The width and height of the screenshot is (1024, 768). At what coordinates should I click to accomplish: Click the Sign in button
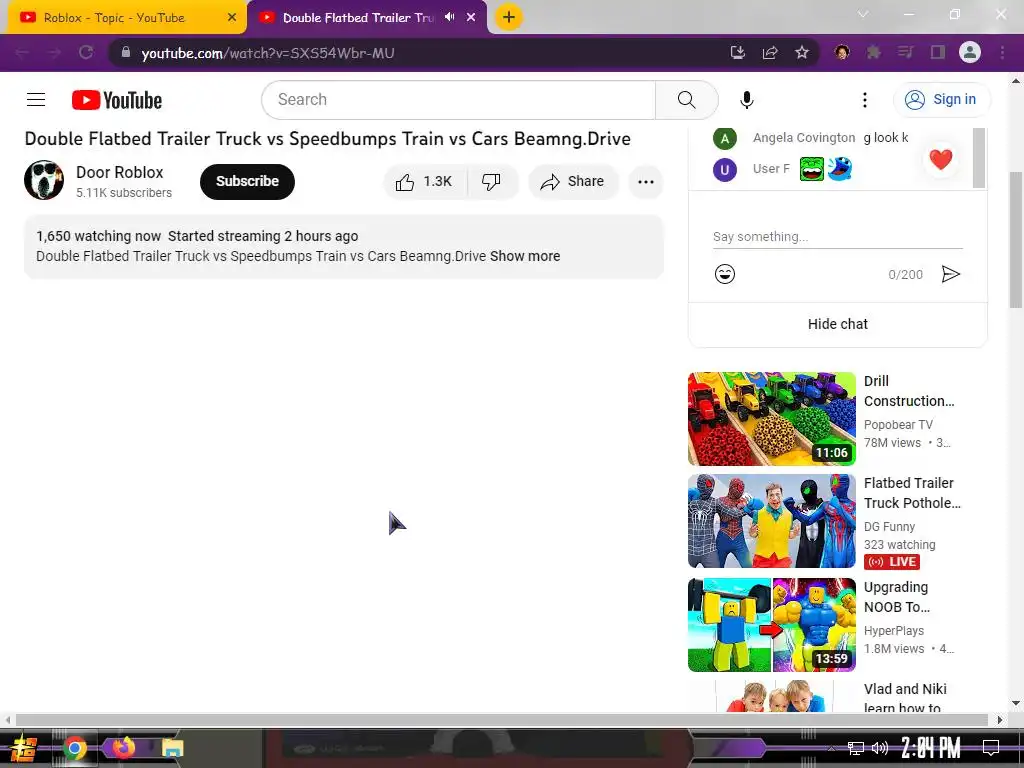pos(941,100)
